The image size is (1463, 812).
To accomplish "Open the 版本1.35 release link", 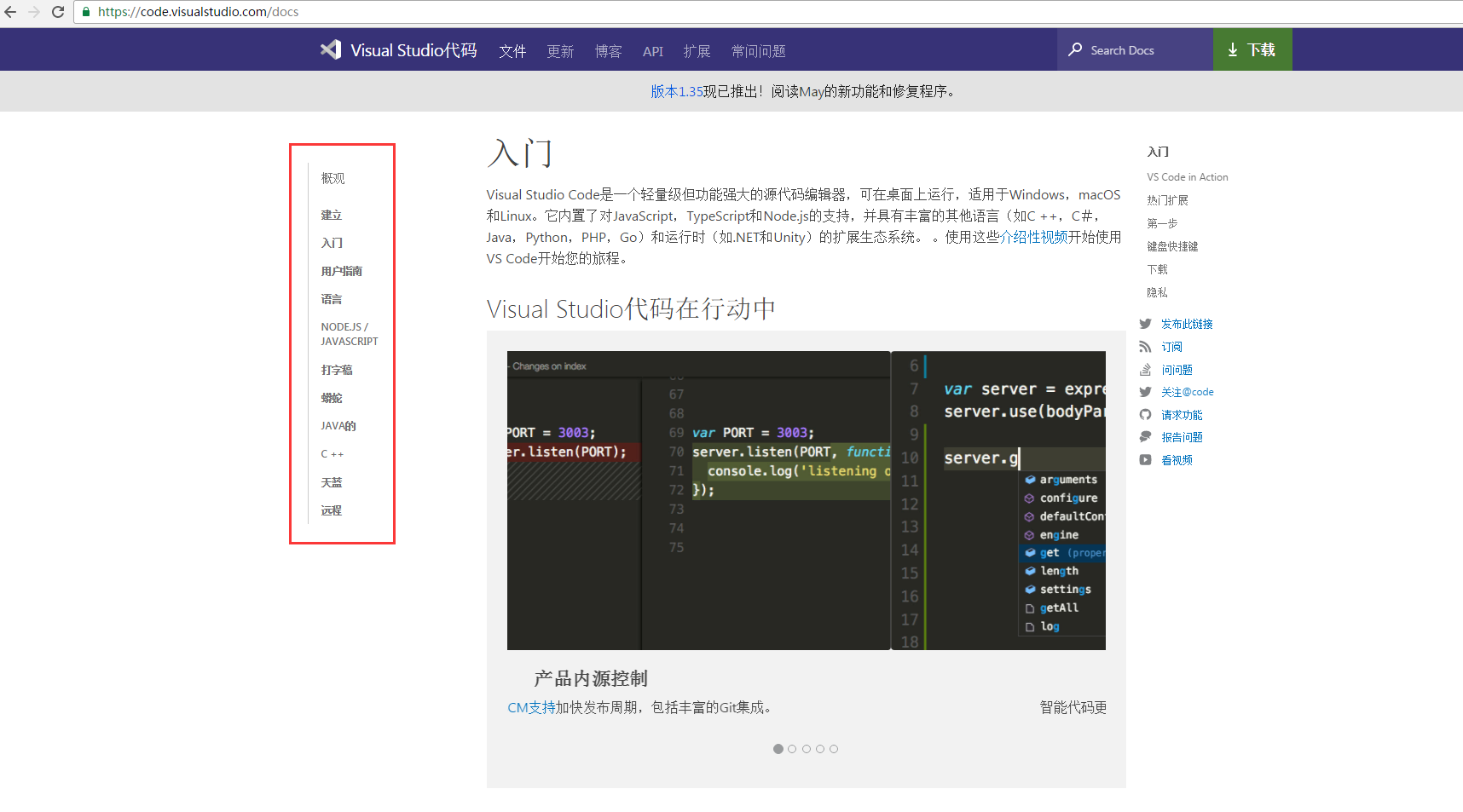I will tap(677, 91).
